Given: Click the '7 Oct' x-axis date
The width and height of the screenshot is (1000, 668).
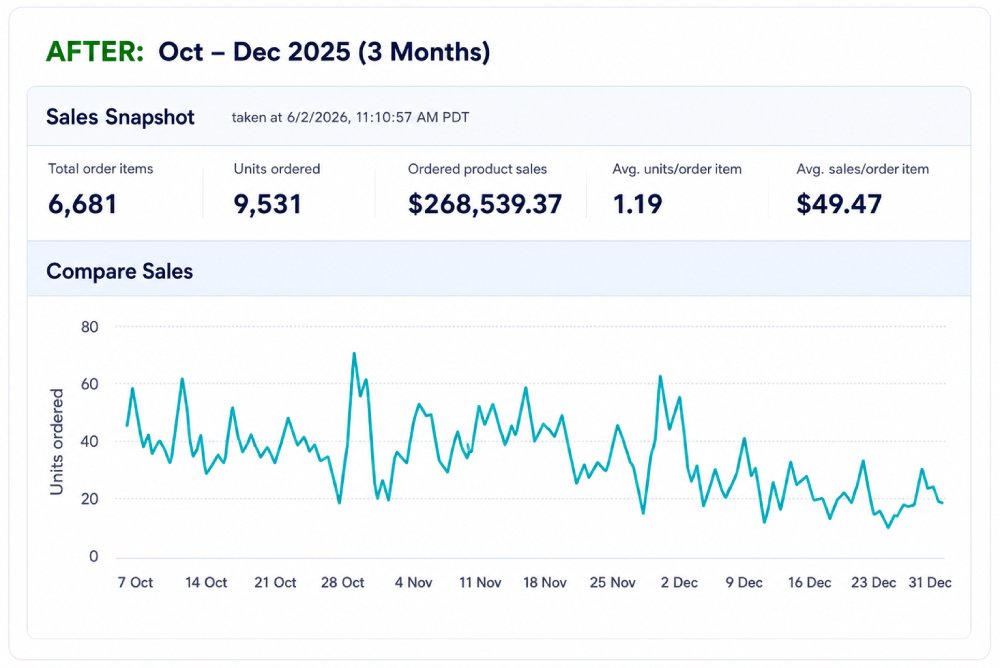Looking at the screenshot, I should [x=135, y=583].
